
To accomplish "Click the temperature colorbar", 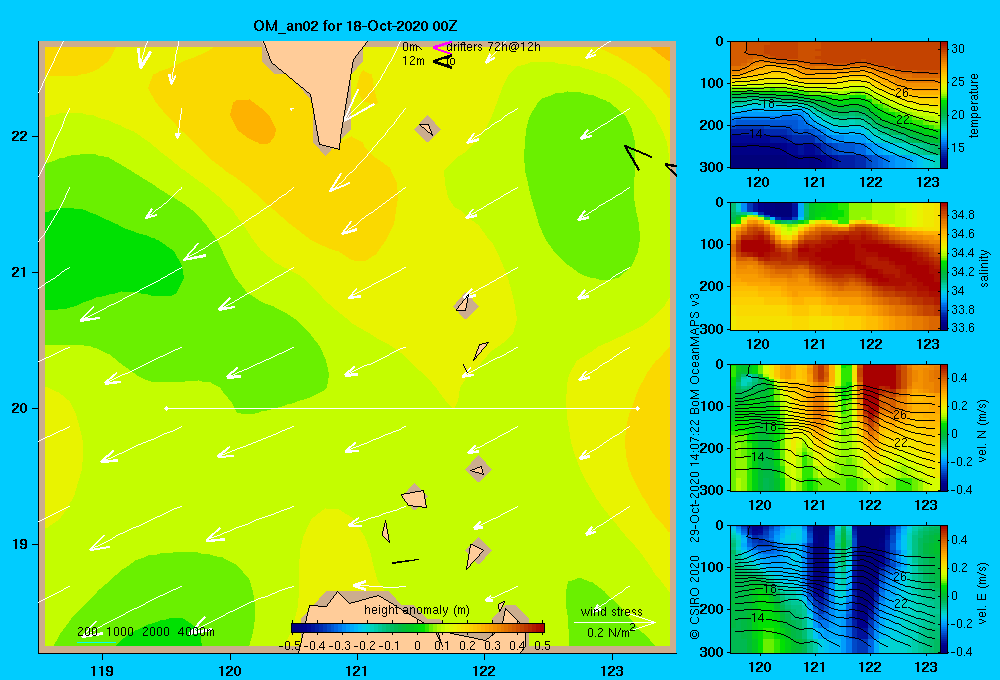I will 944,105.
